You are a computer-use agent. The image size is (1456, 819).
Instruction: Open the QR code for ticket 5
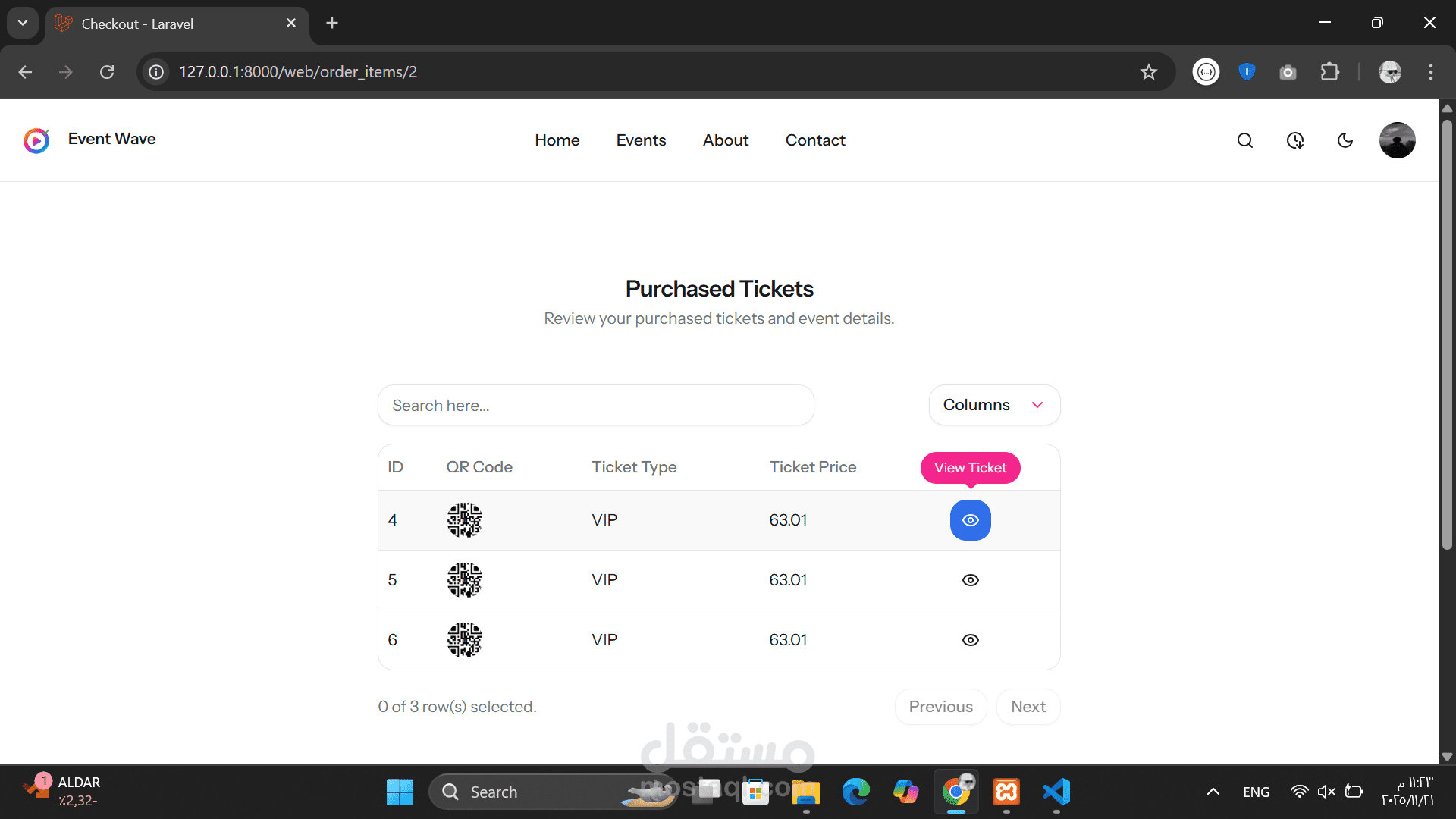[x=464, y=580]
